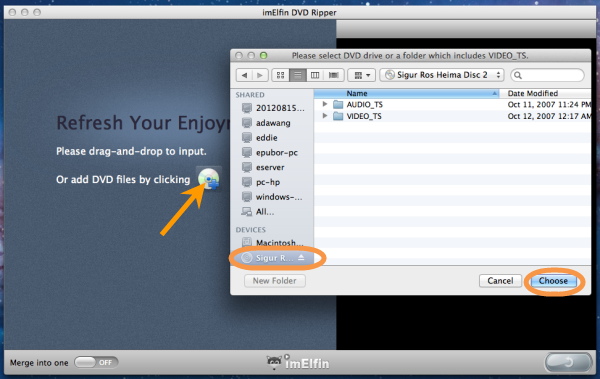Click the imElfin logo at bottom

(298, 362)
